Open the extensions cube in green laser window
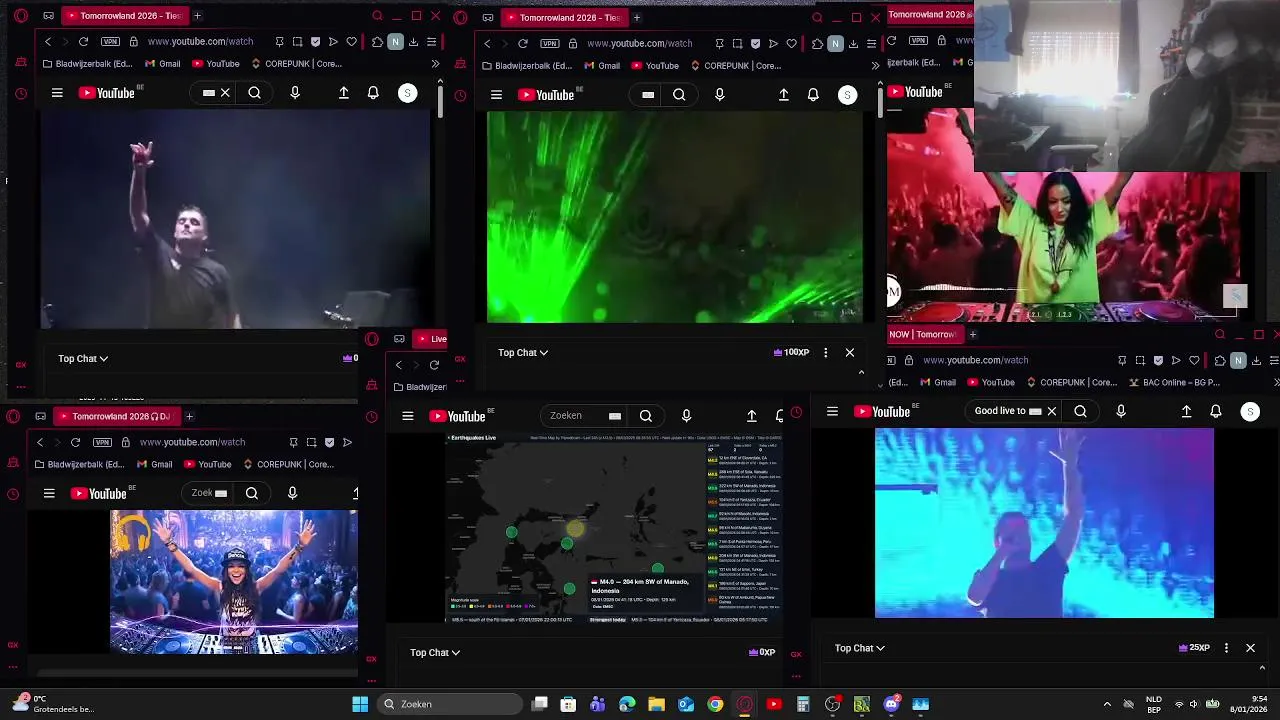 pyautogui.click(x=817, y=43)
